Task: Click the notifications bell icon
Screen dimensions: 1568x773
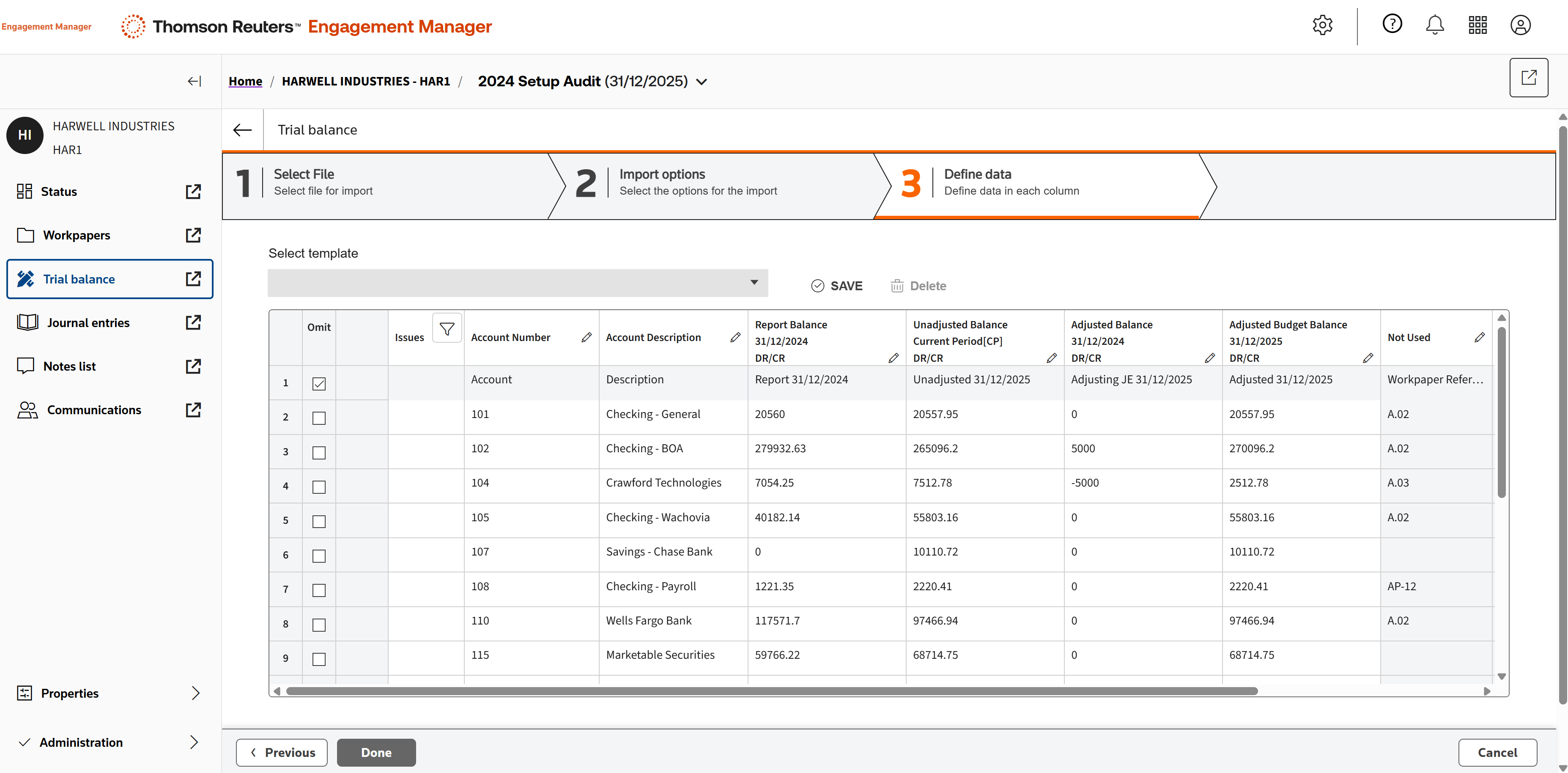Action: 1435,25
